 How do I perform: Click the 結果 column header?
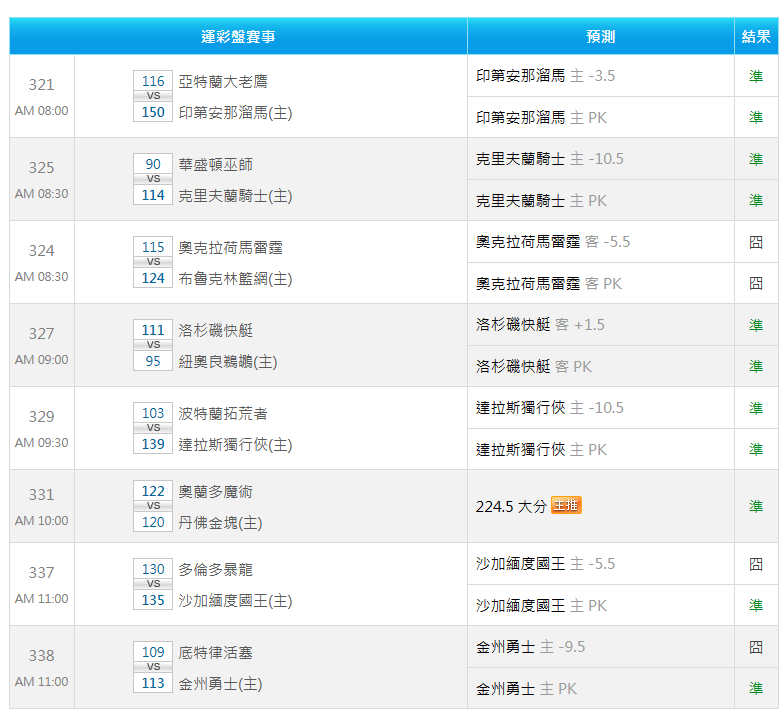[756, 36]
